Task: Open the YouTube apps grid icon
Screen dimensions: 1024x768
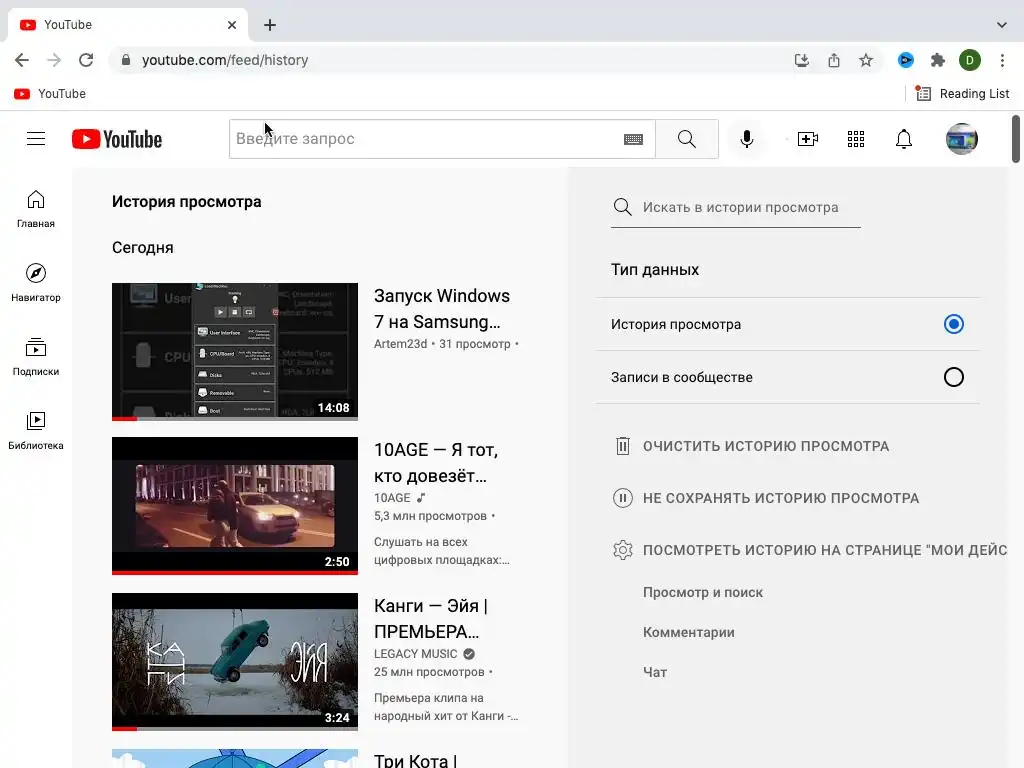Action: point(856,139)
